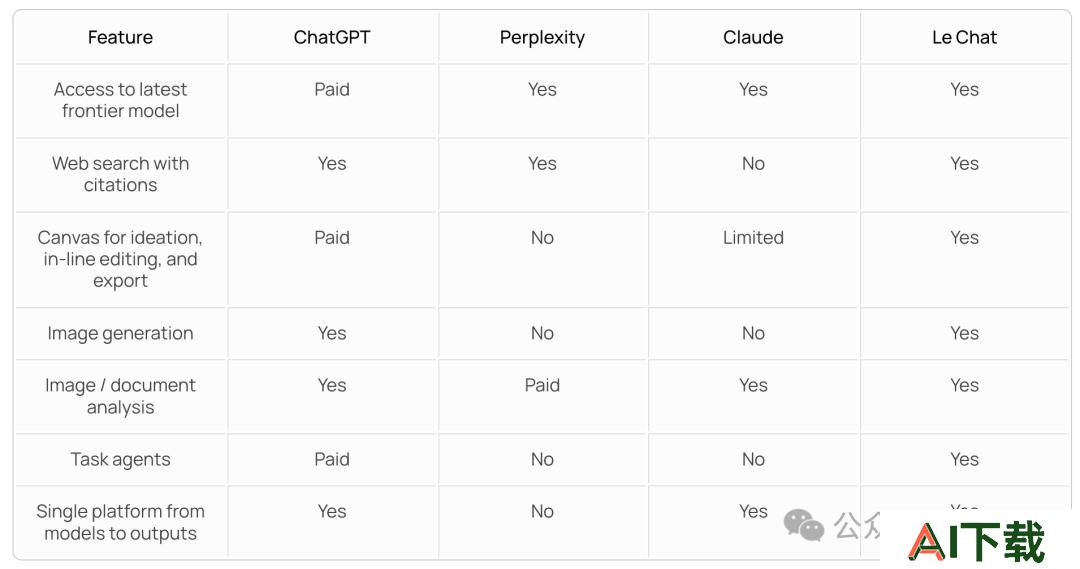Click the Access to latest frontier model row label
Viewport: 1080px width, 569px height.
pyautogui.click(x=121, y=100)
